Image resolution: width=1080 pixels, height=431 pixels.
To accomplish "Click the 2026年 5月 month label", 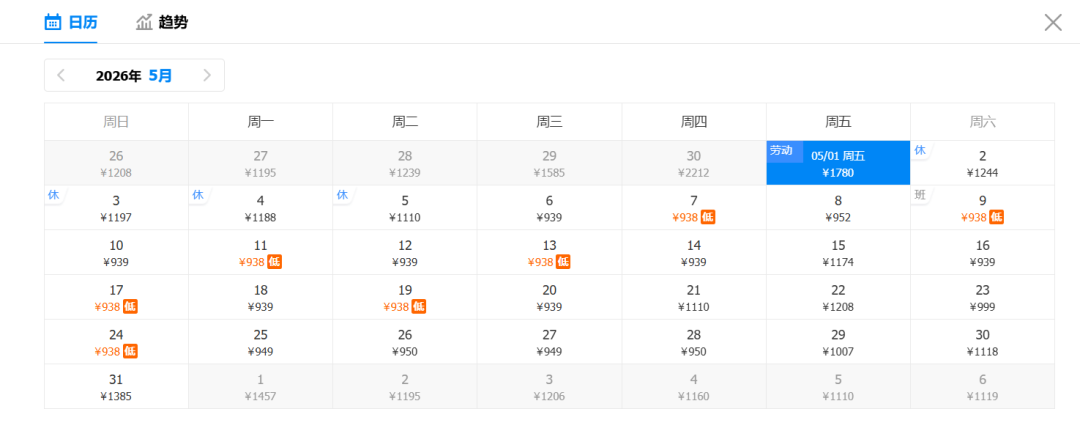I will pos(134,75).
